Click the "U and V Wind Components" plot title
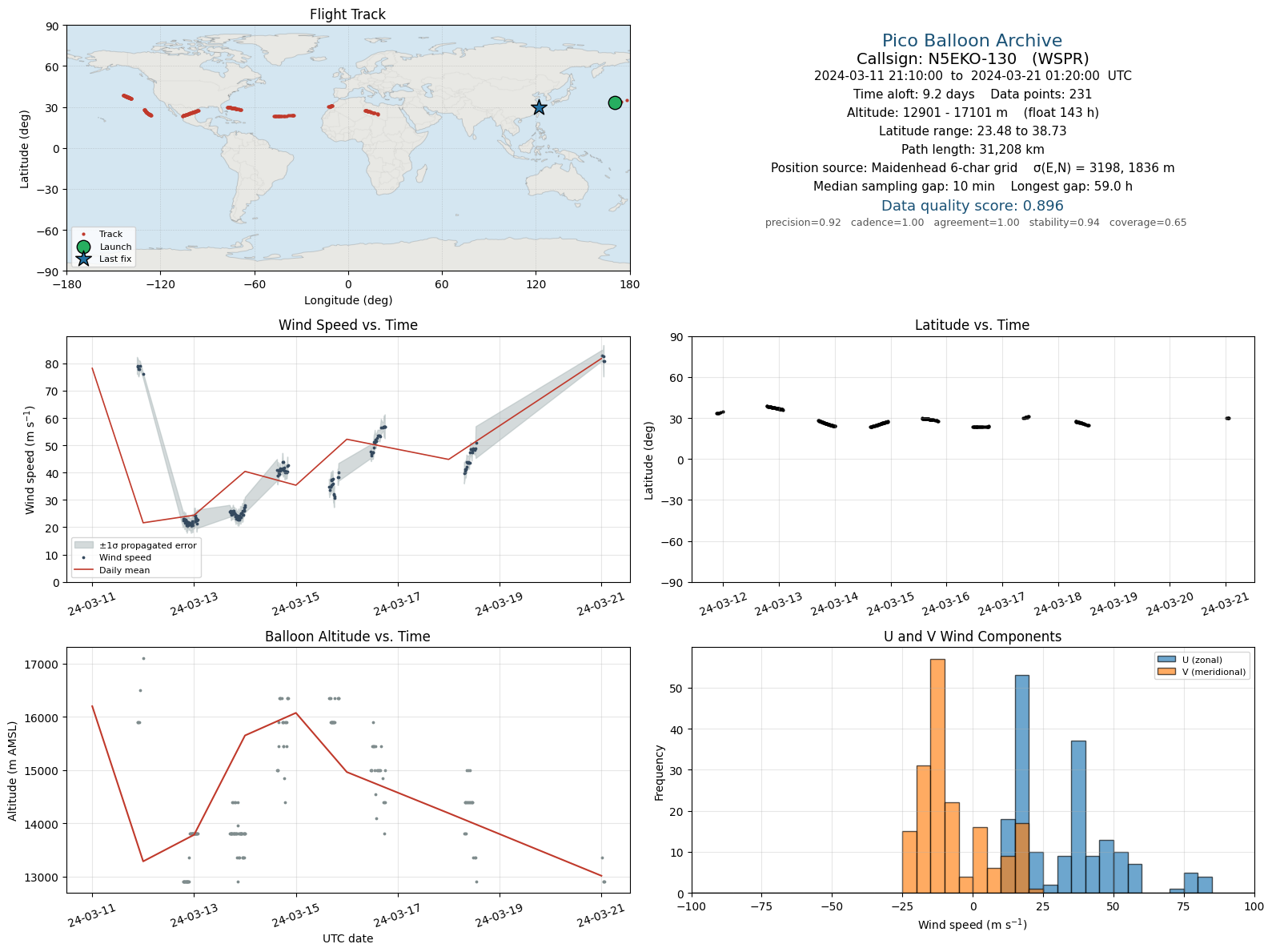Image resolution: width=1272 pixels, height=952 pixels. (973, 637)
